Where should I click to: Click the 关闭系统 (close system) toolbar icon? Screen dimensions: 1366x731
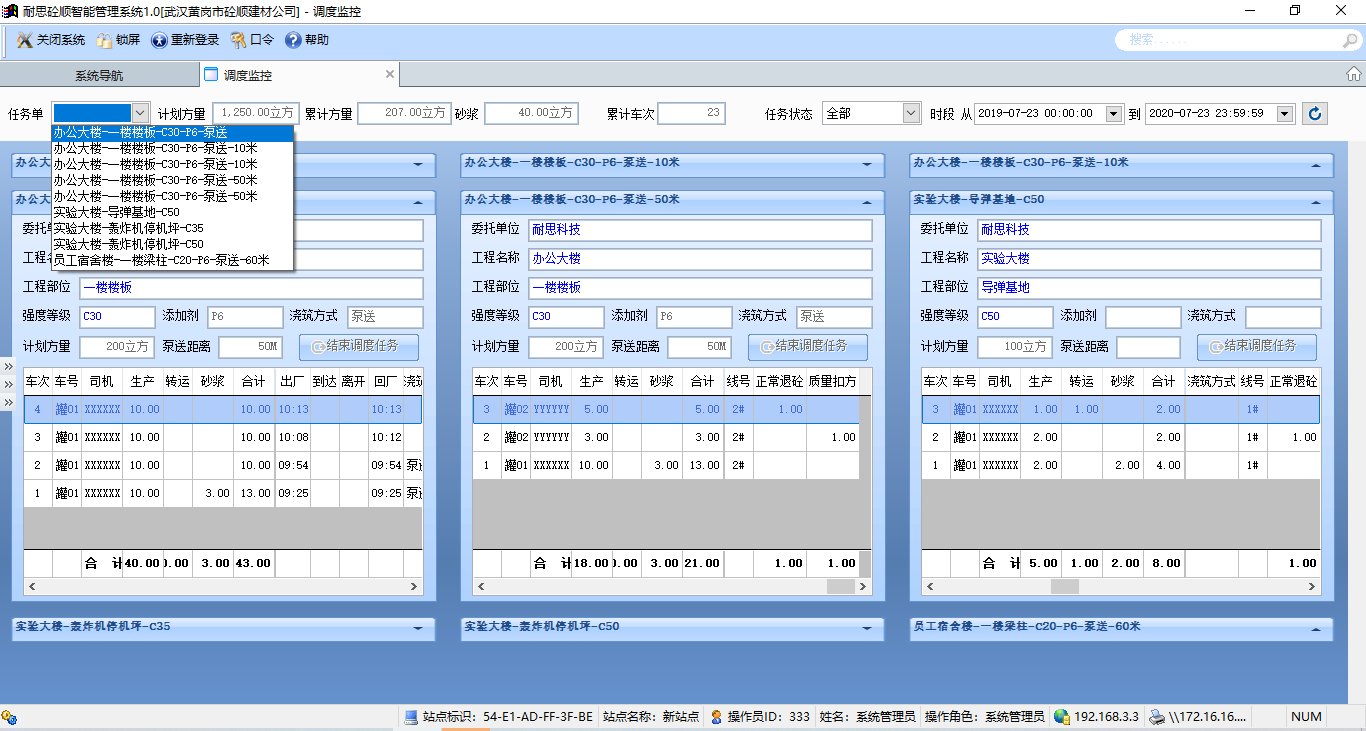tap(25, 40)
